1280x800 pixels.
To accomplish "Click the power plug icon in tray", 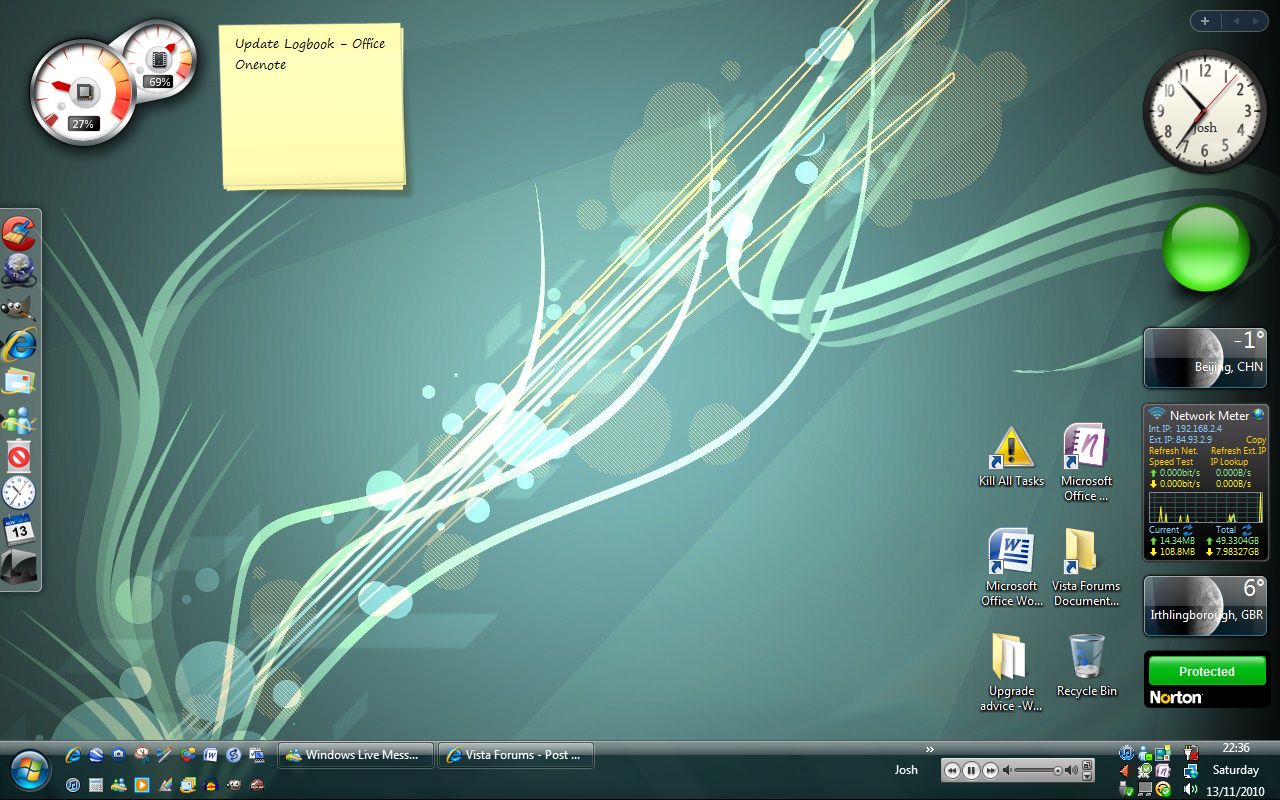I will [x=1190, y=752].
